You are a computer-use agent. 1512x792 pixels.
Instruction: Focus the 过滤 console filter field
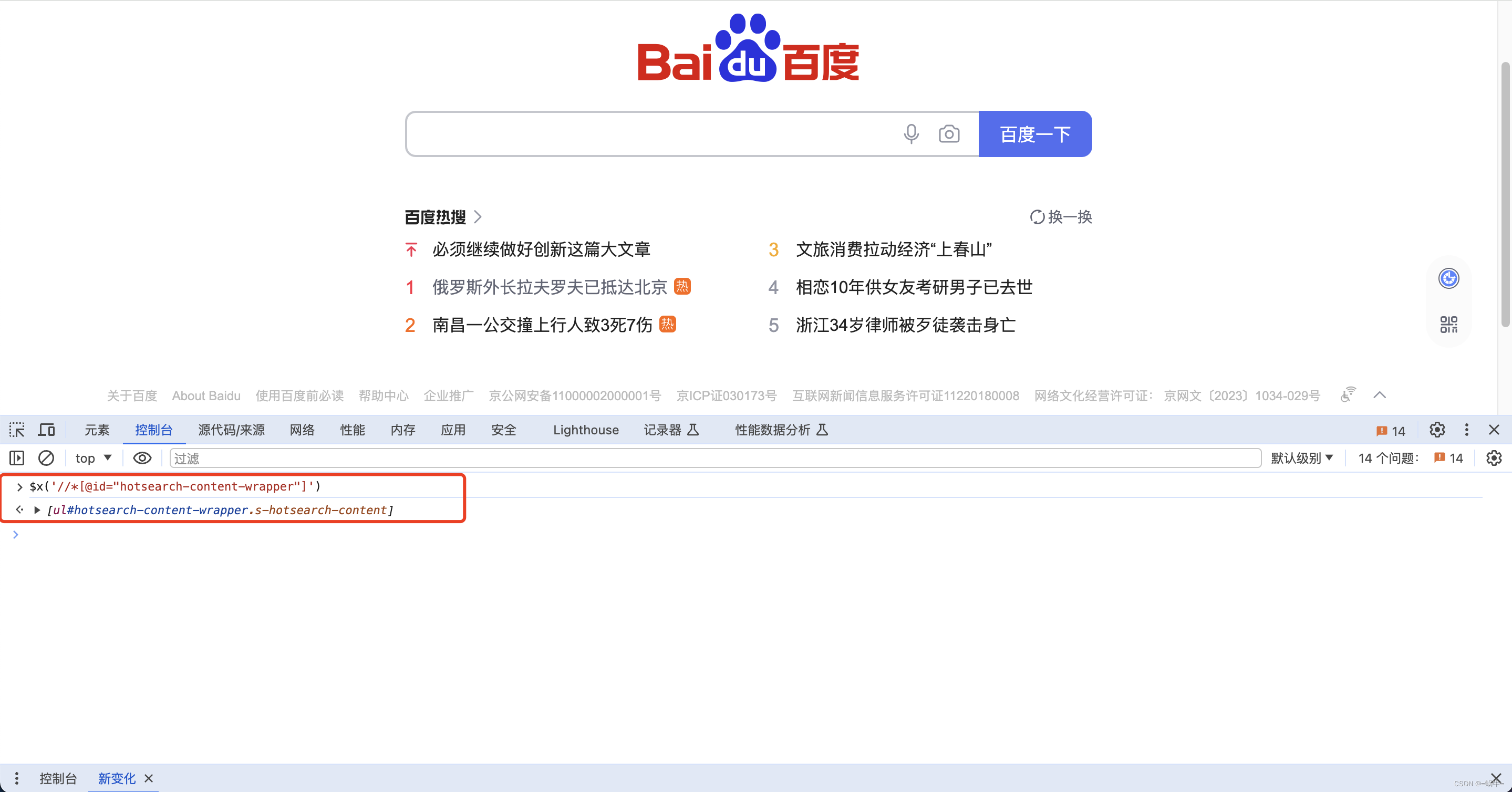(715, 458)
